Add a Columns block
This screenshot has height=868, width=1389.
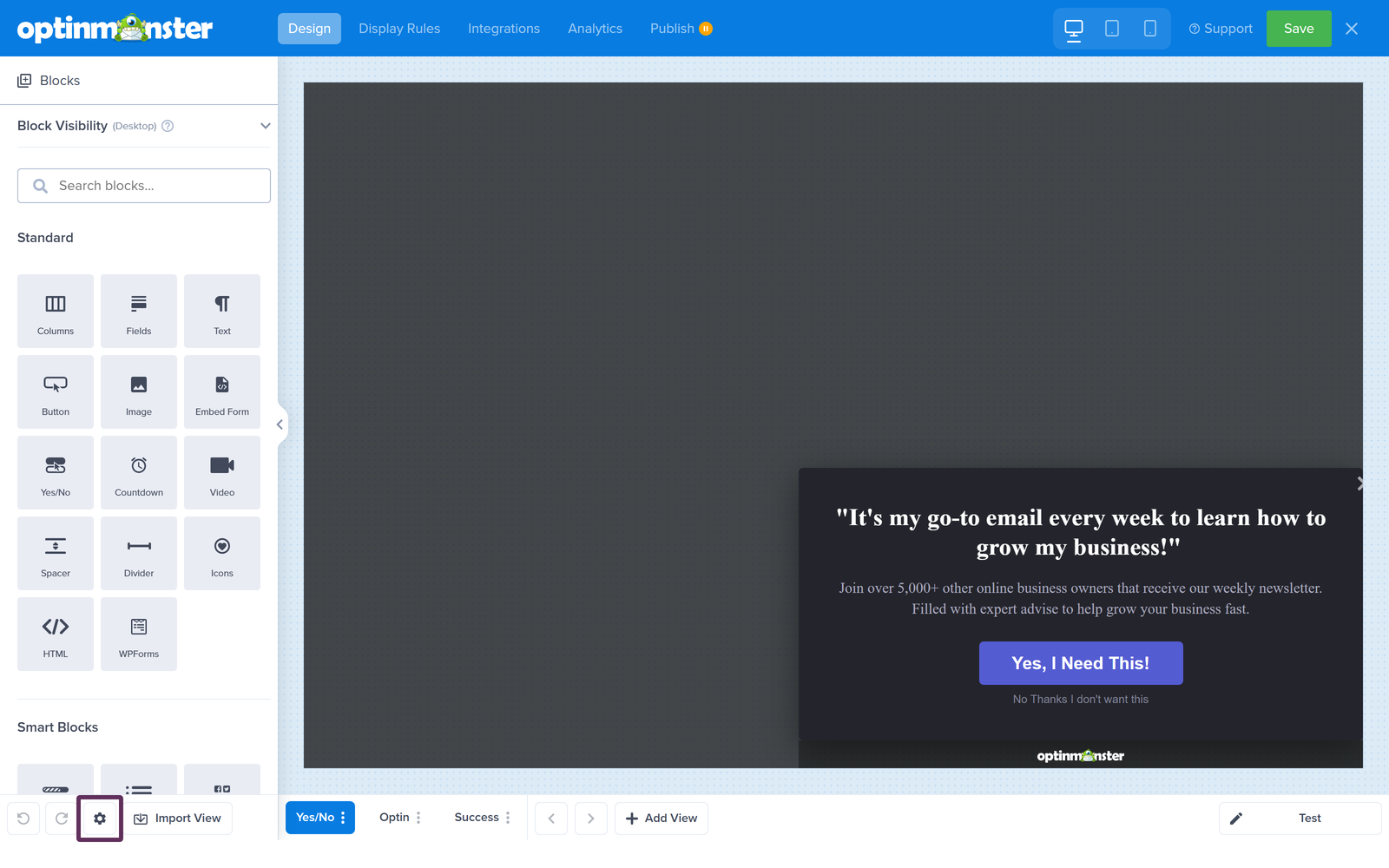56,311
